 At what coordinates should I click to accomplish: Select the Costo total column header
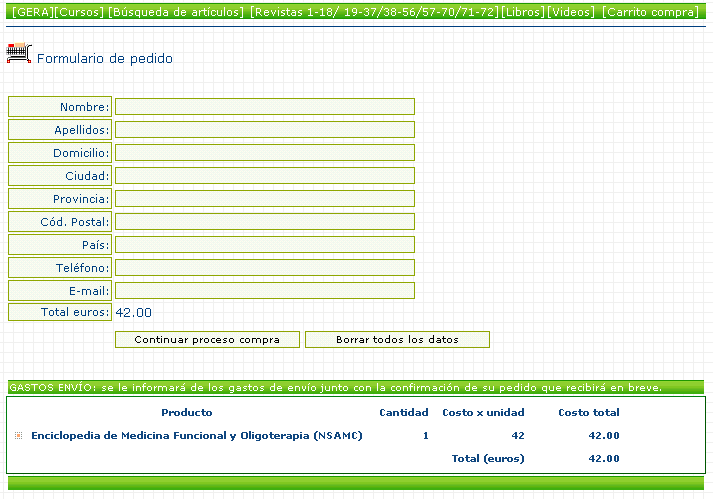pyautogui.click(x=589, y=413)
